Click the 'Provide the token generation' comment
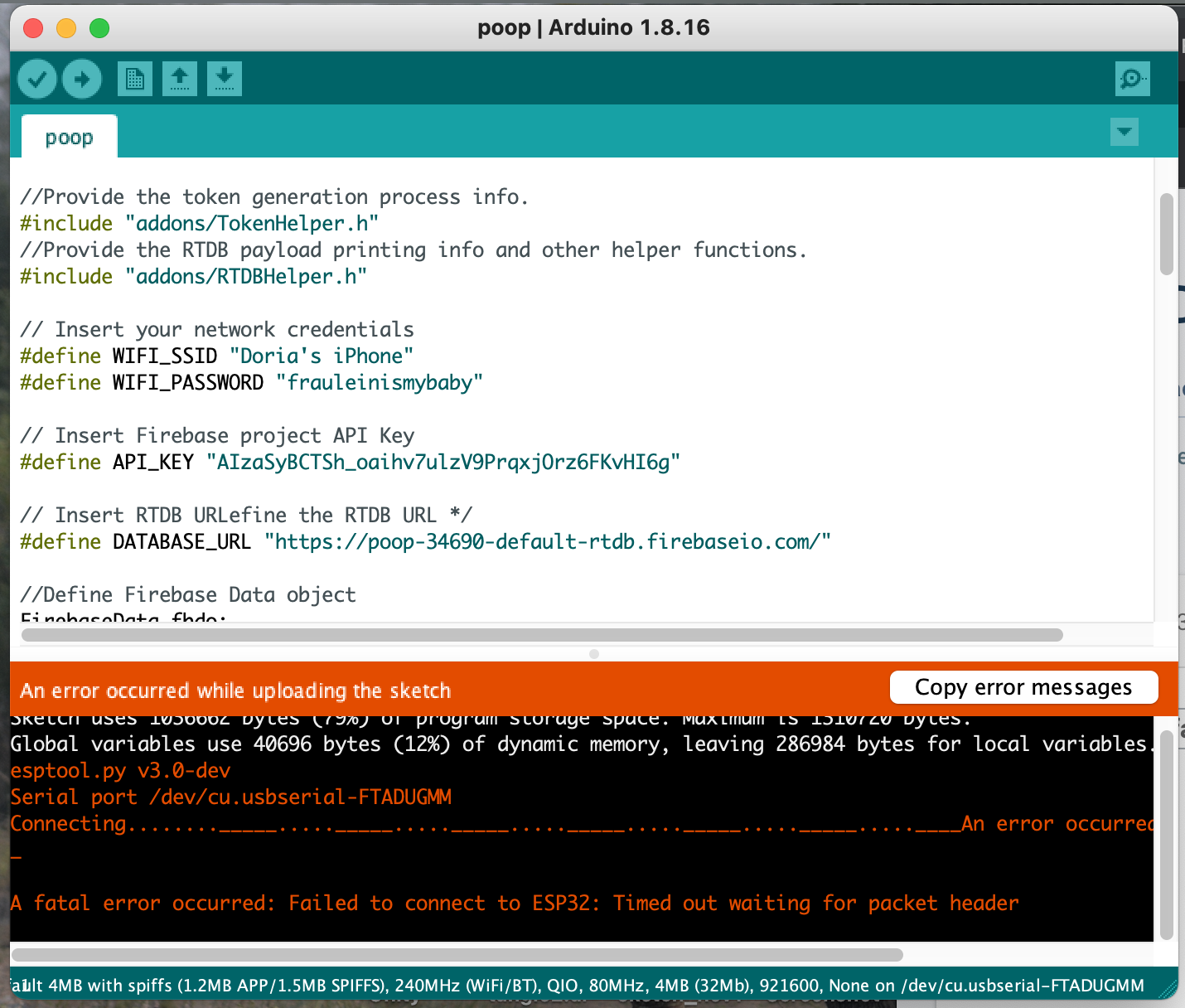 [274, 196]
